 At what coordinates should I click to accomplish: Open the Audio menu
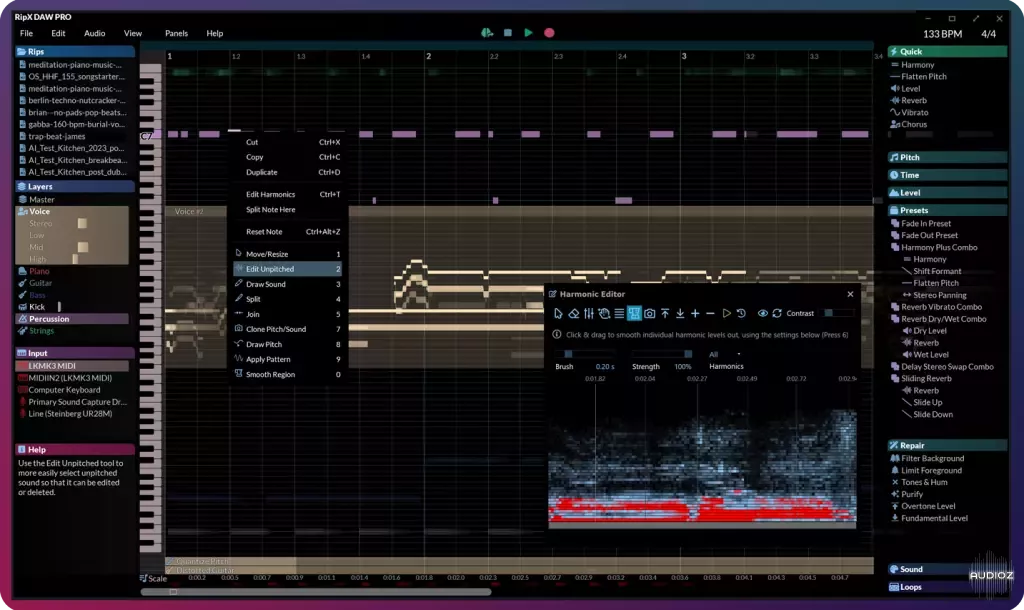[94, 33]
